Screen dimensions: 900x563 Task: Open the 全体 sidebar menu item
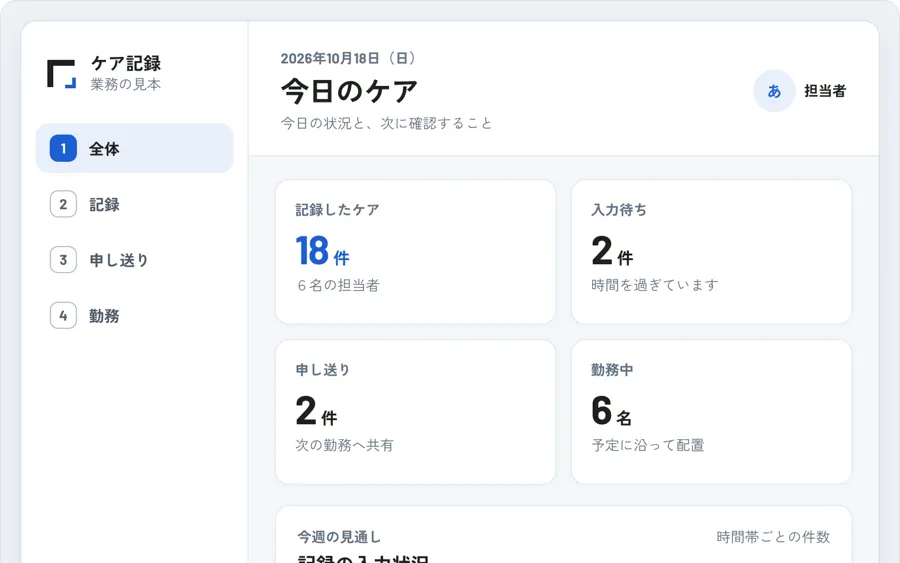[134, 148]
